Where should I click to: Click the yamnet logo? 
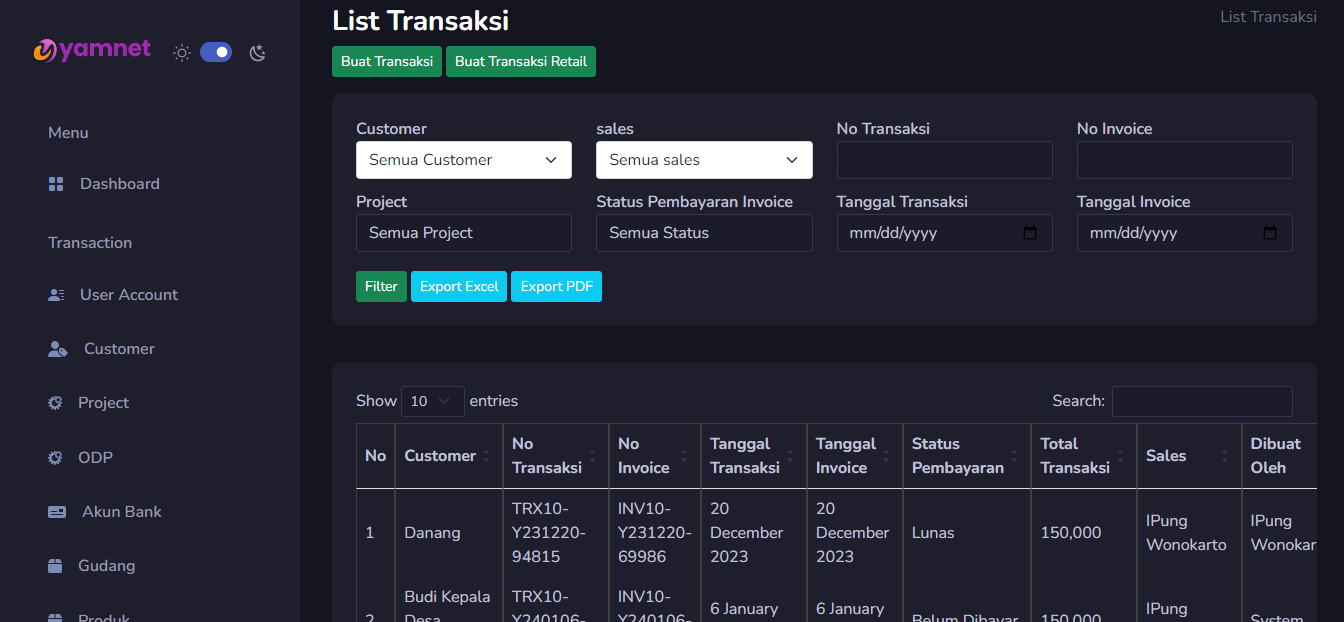[x=92, y=50]
